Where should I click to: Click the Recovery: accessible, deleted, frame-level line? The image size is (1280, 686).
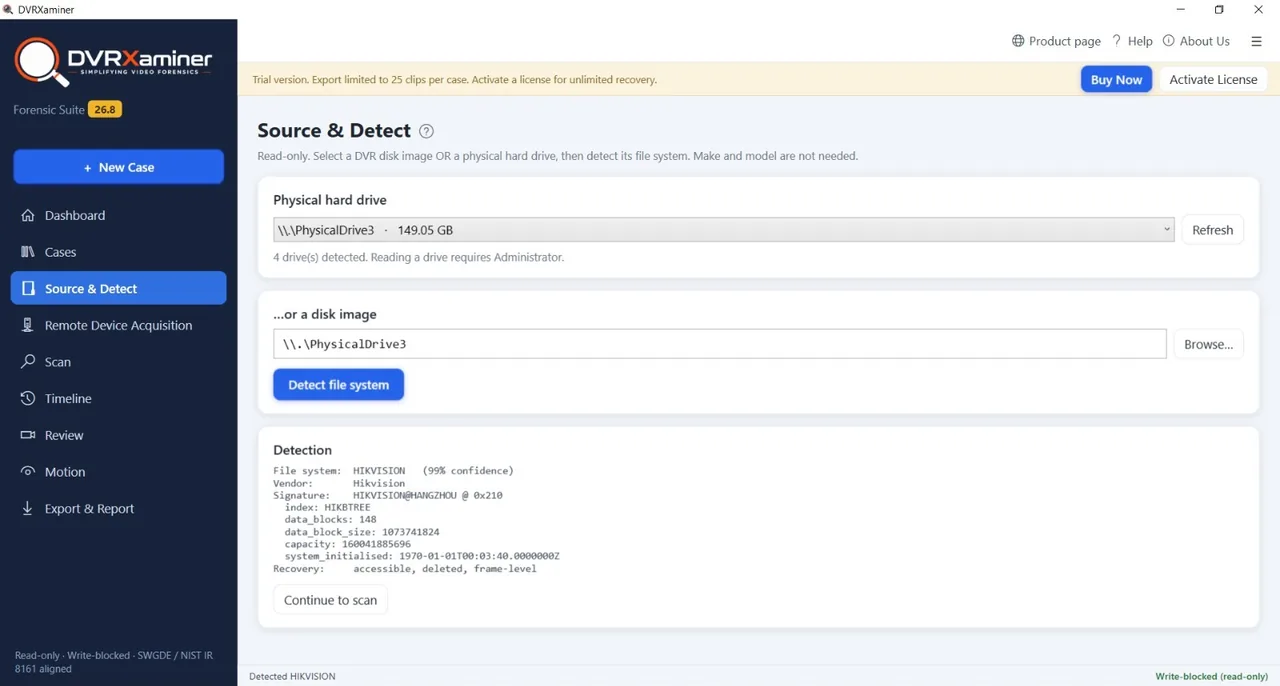click(x=405, y=569)
